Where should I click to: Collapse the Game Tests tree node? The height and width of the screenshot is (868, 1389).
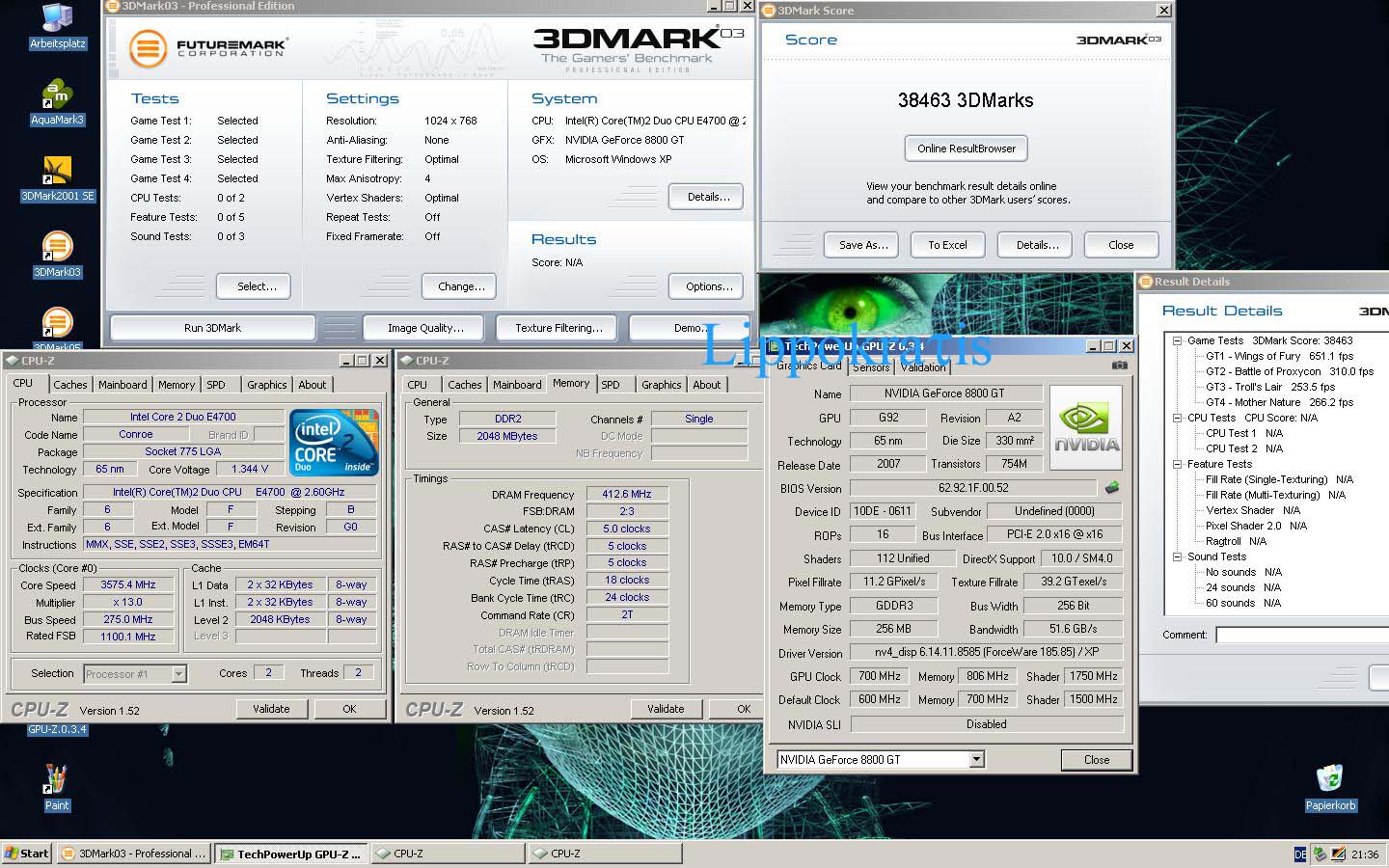[1177, 340]
